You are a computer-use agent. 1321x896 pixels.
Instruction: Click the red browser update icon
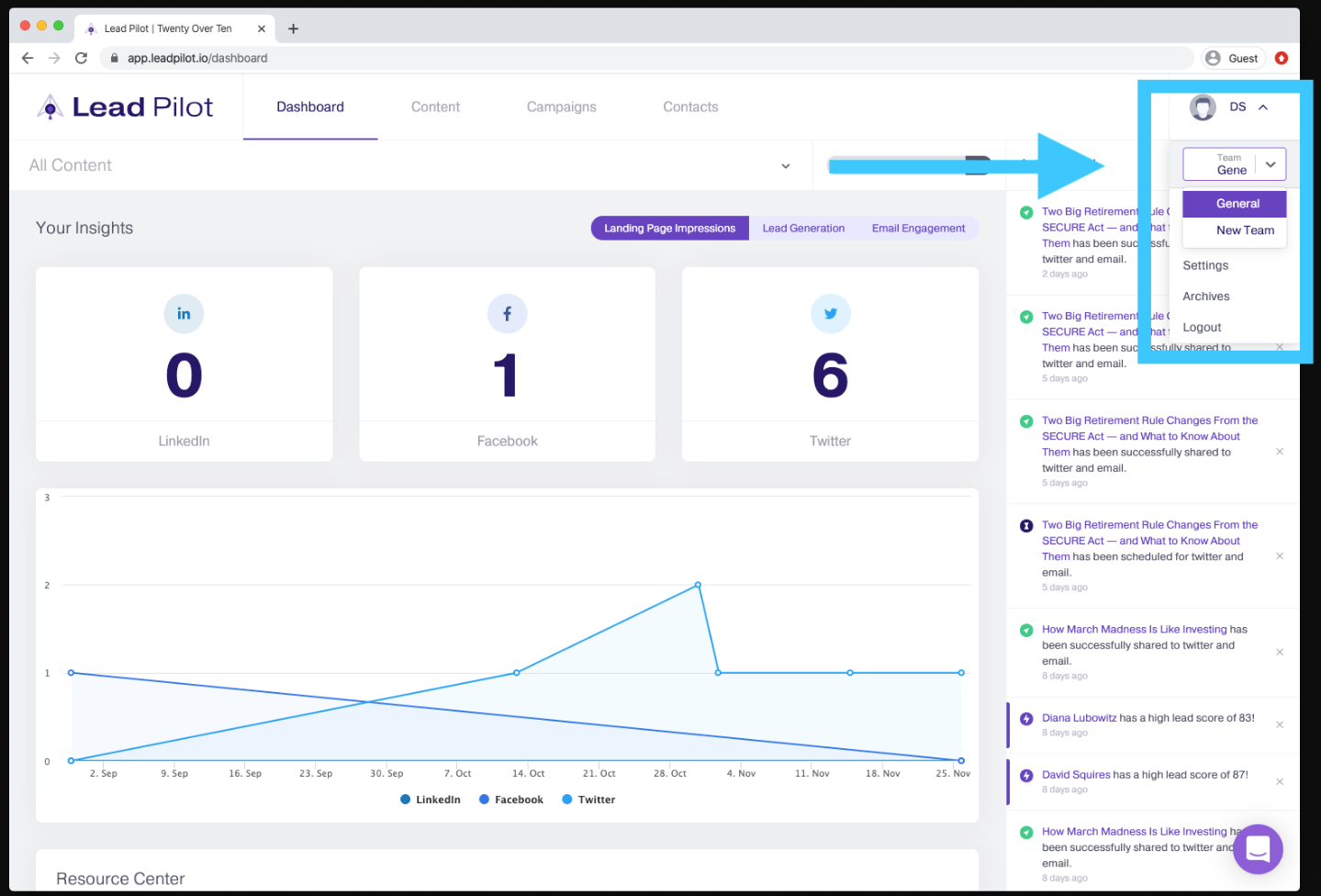click(1282, 58)
